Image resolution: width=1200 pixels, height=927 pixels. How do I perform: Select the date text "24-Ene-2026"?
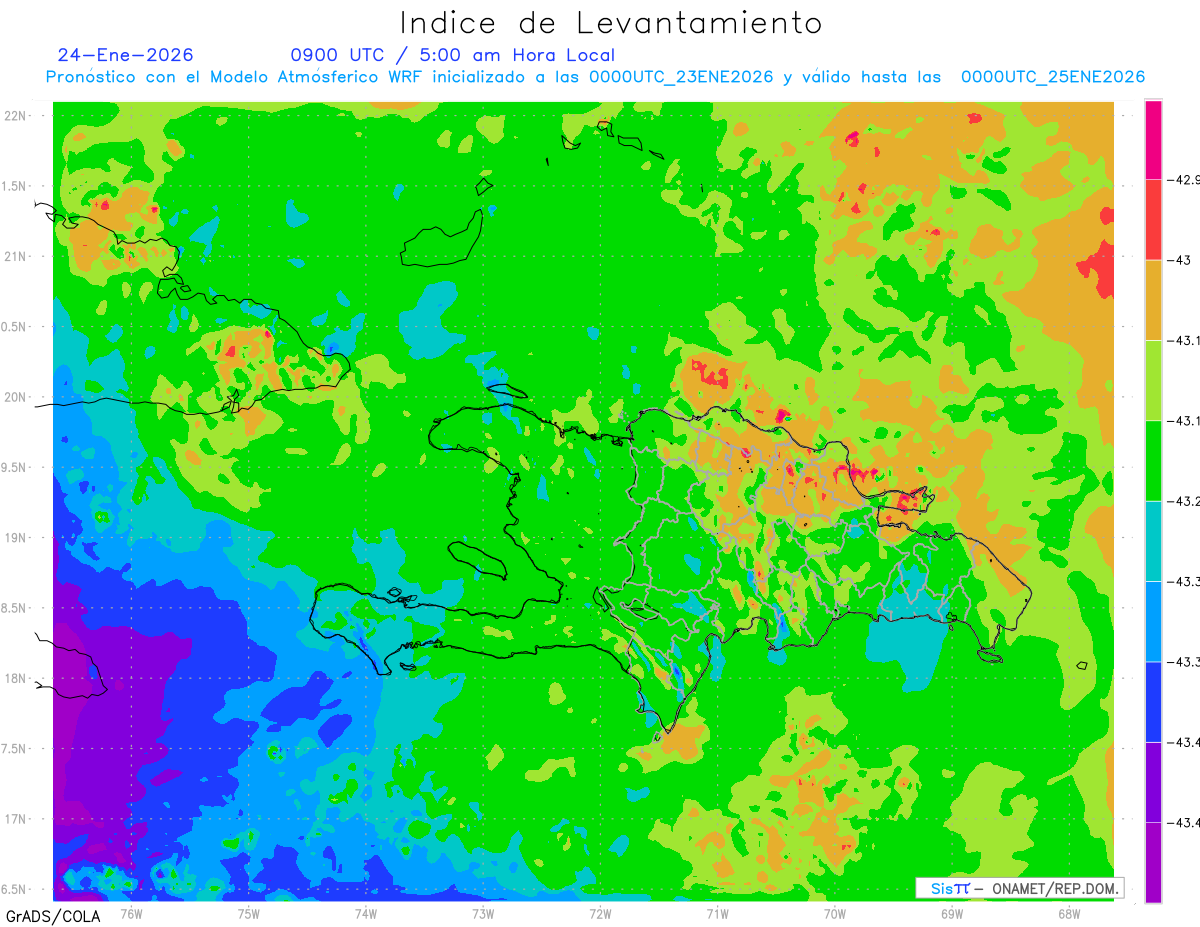125,55
